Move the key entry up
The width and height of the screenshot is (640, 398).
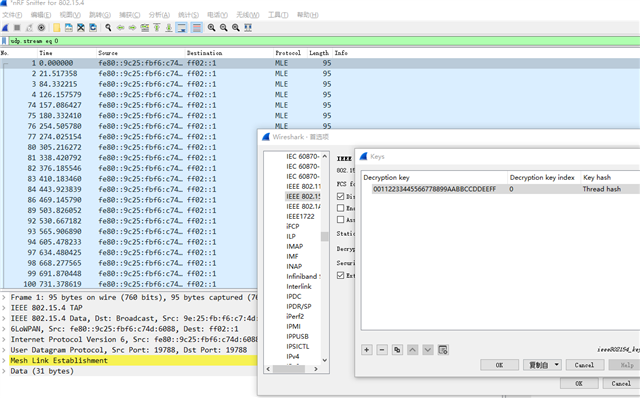[413, 350]
